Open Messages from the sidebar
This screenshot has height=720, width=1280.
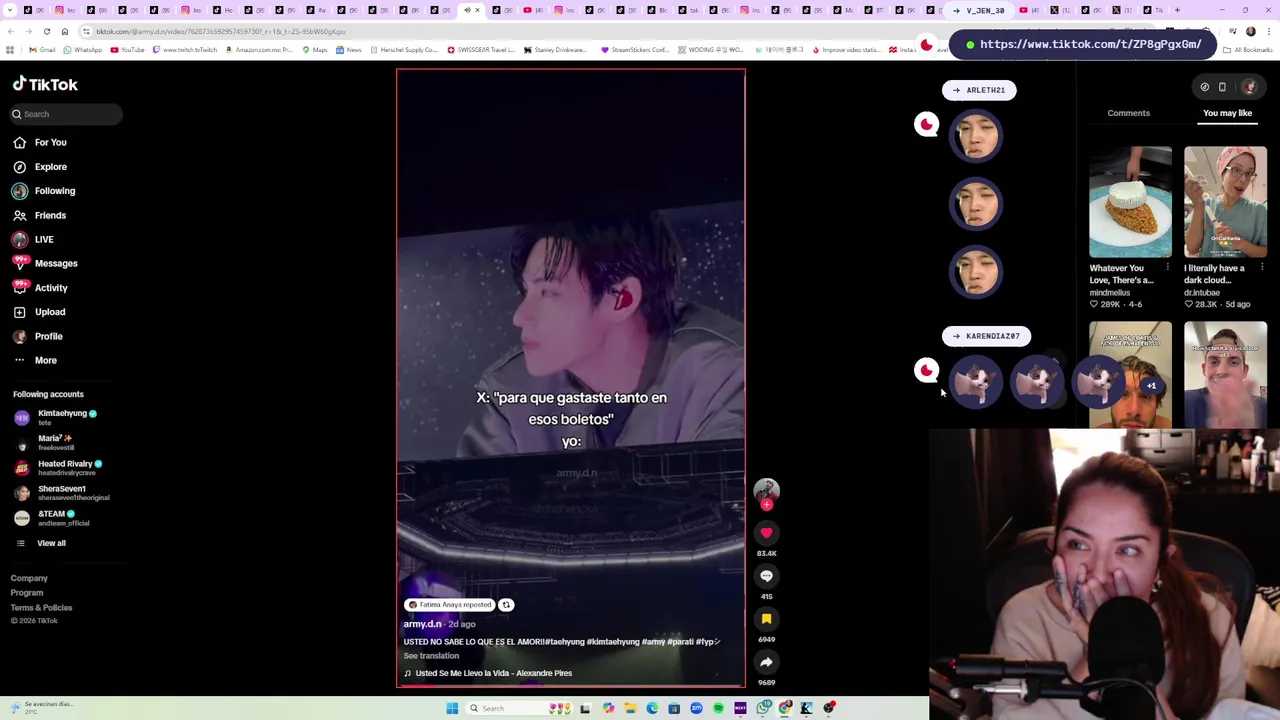tap(45, 263)
